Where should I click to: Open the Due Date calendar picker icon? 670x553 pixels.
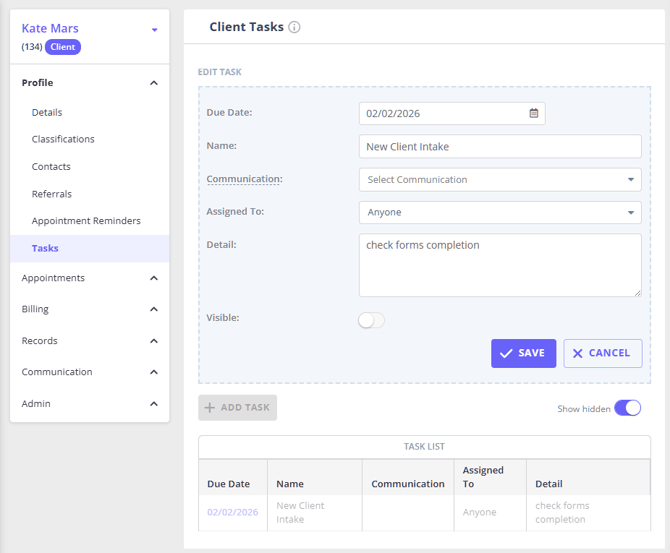pyautogui.click(x=534, y=114)
